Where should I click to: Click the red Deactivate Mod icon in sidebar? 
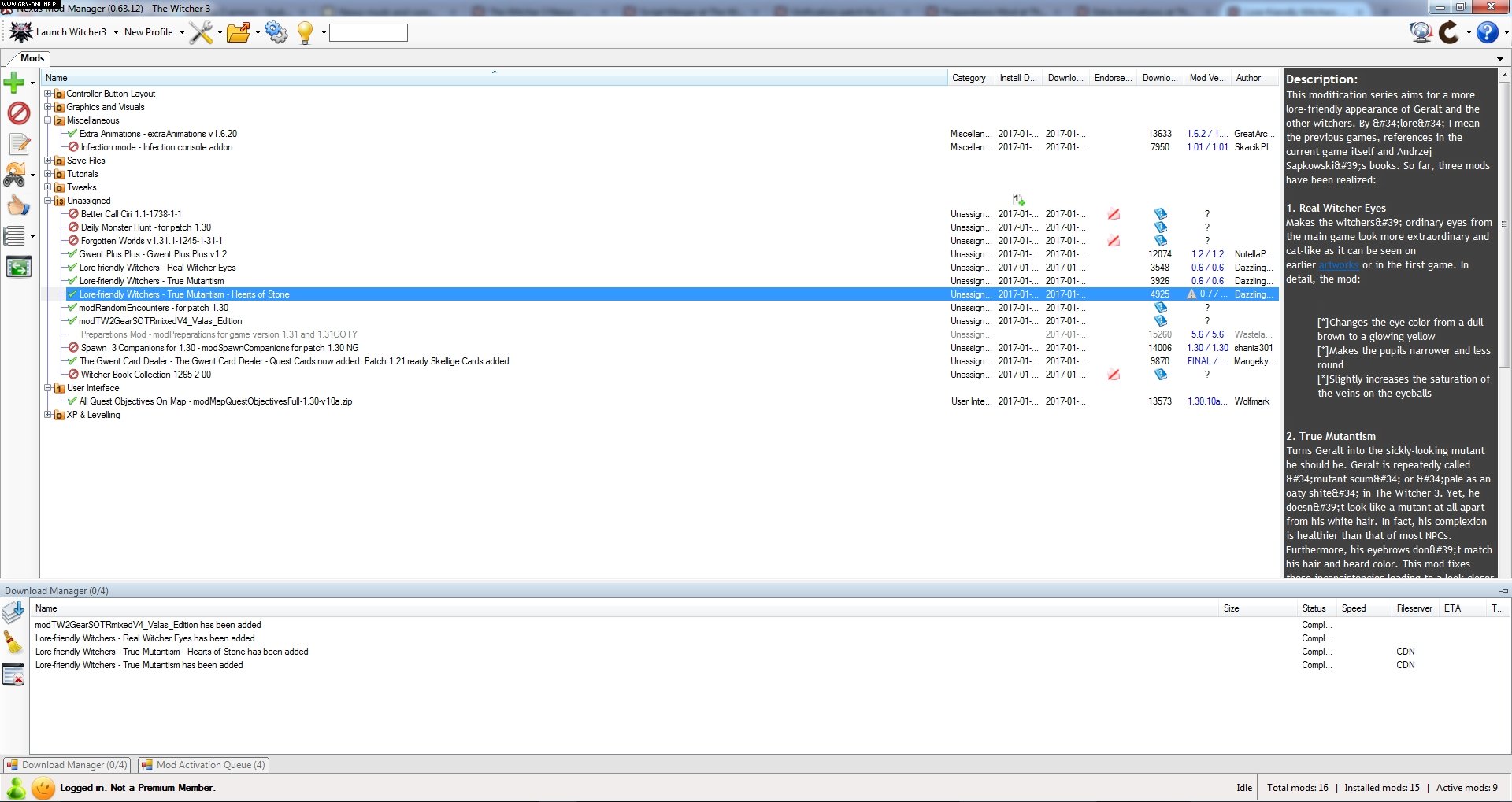pyautogui.click(x=18, y=113)
